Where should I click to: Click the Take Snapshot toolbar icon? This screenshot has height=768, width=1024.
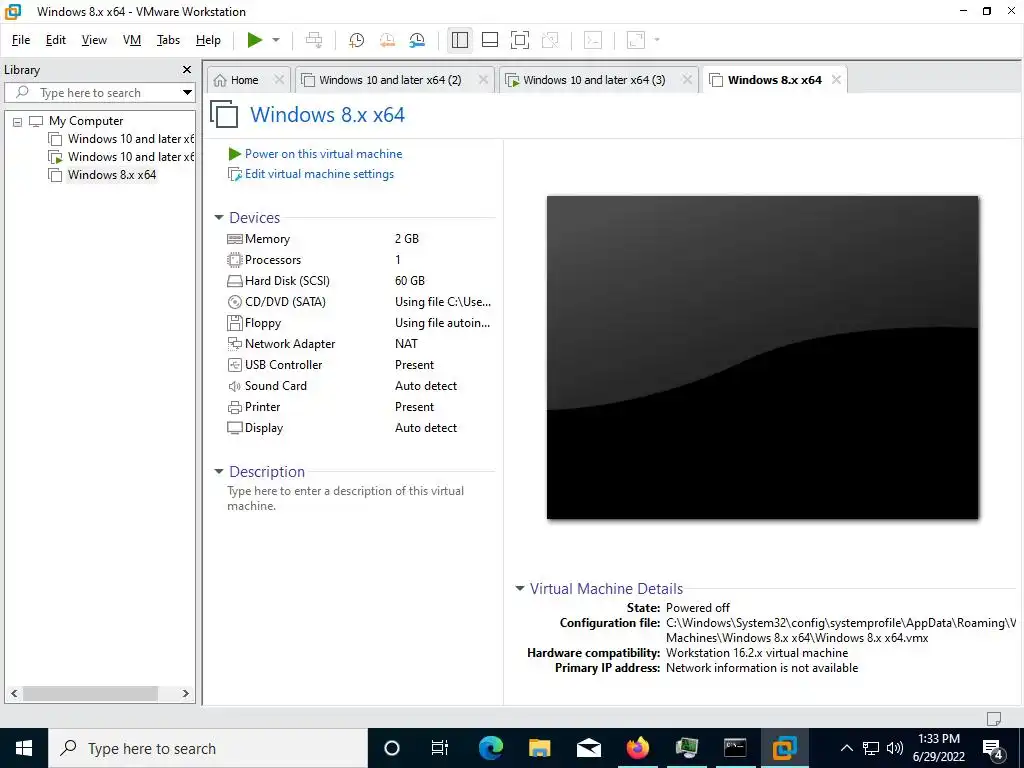pyautogui.click(x=357, y=40)
